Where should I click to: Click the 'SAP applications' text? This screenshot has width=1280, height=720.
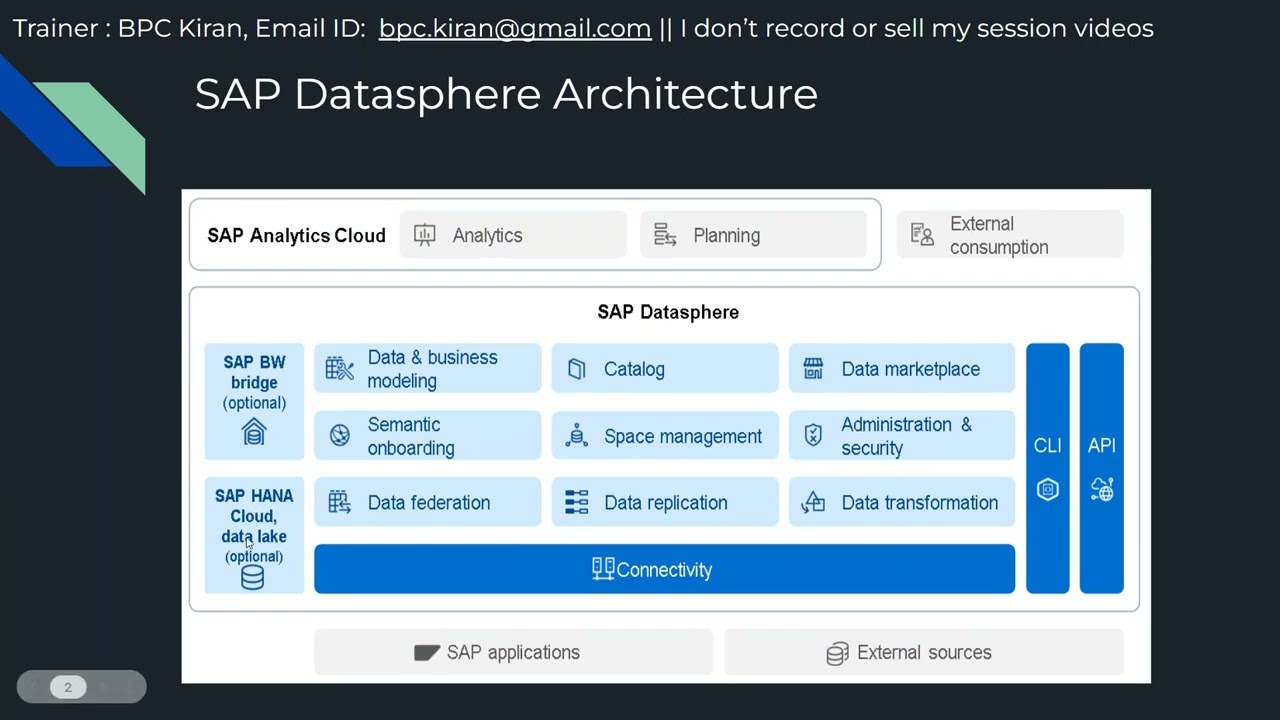pyautogui.click(x=513, y=652)
